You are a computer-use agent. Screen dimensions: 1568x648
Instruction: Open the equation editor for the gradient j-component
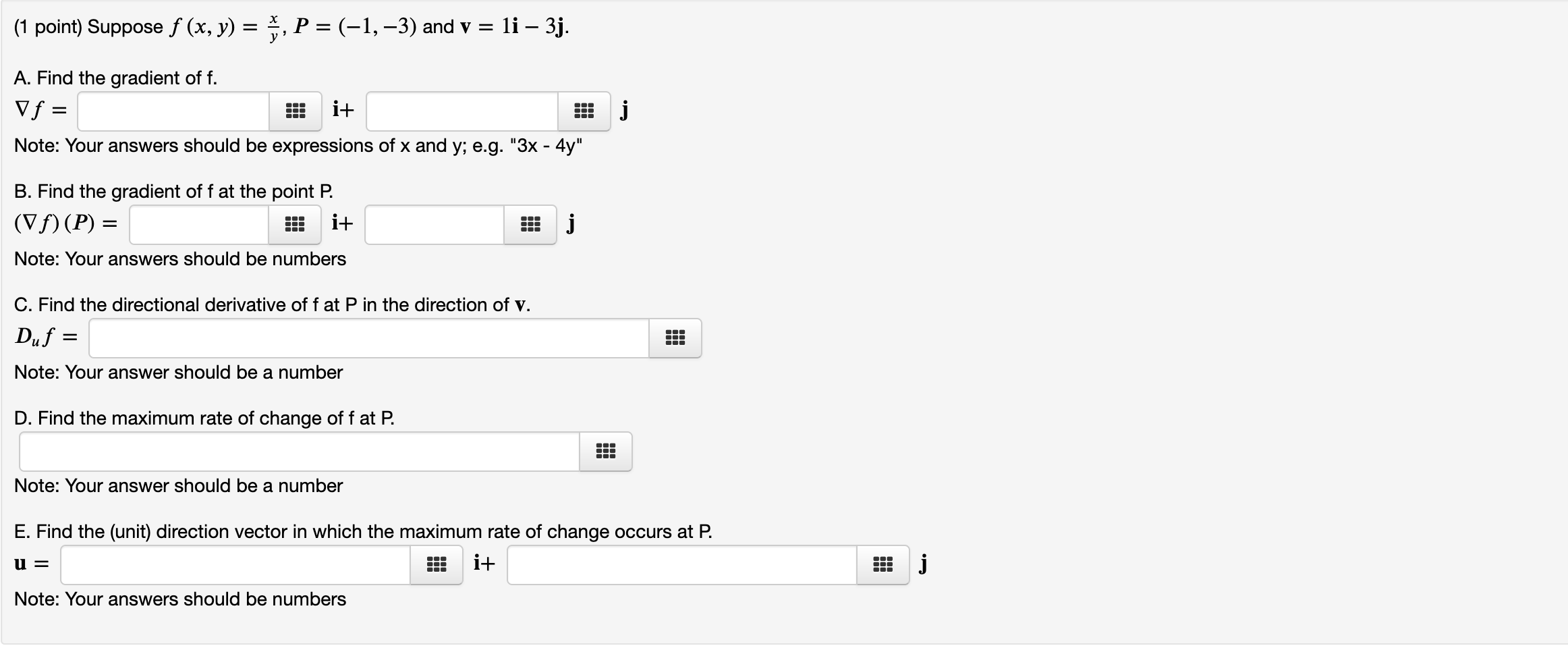click(583, 111)
